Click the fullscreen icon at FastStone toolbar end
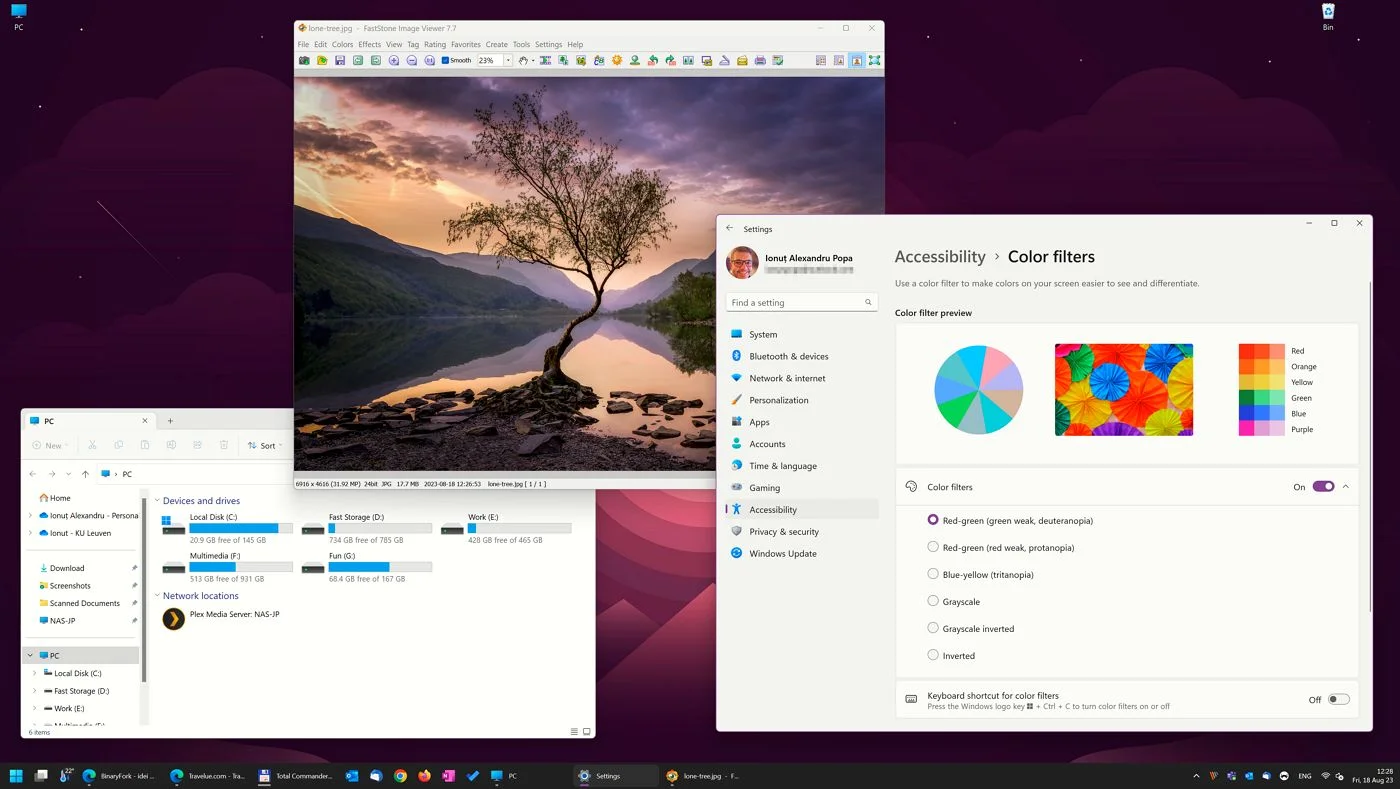The width and height of the screenshot is (1400, 789). click(x=874, y=60)
